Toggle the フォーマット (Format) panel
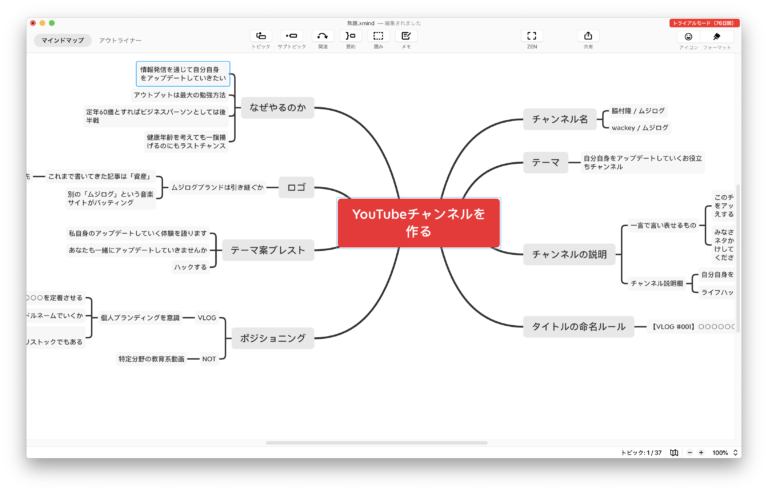 716,37
